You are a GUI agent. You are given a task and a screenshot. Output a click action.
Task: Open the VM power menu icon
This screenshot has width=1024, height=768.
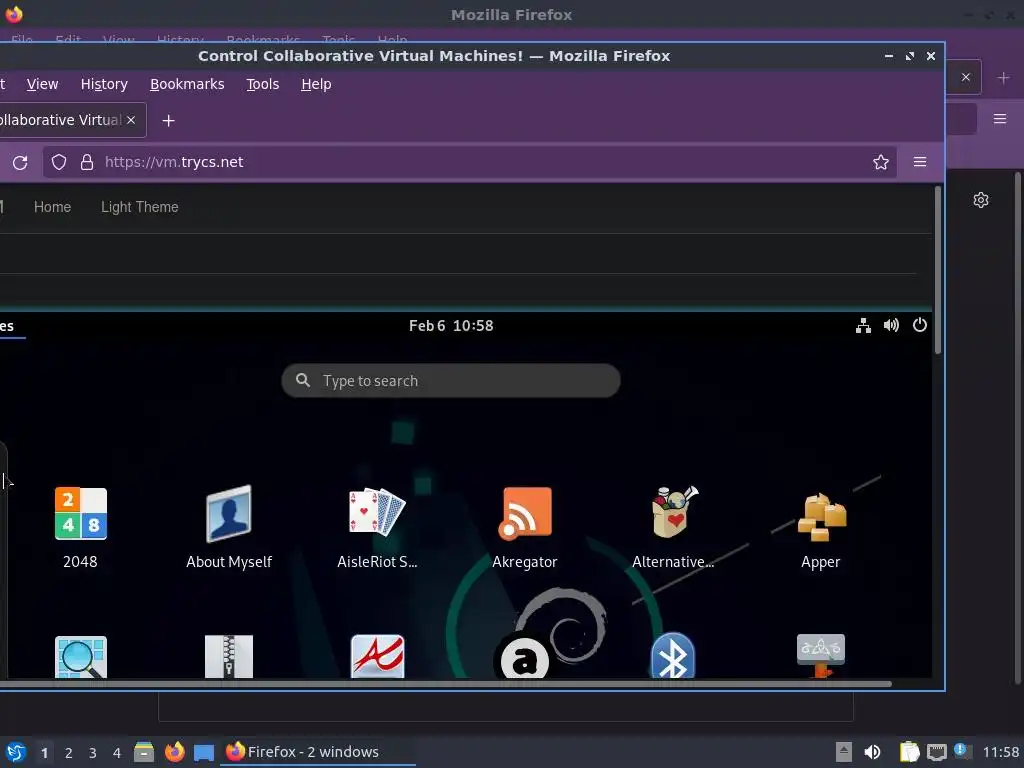tap(920, 325)
